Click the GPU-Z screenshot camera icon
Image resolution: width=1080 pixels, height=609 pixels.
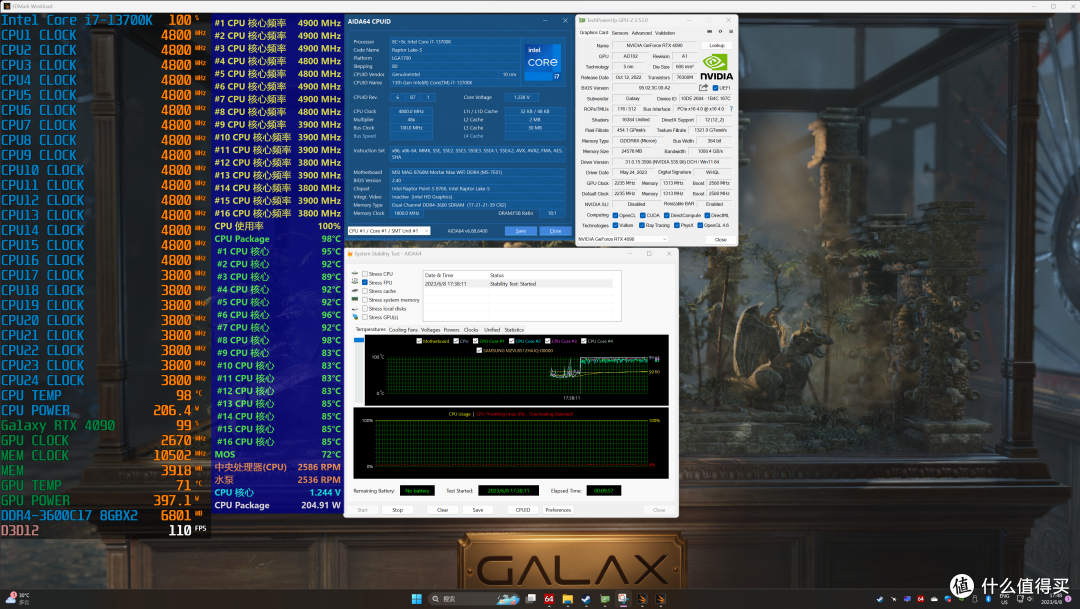coord(709,32)
